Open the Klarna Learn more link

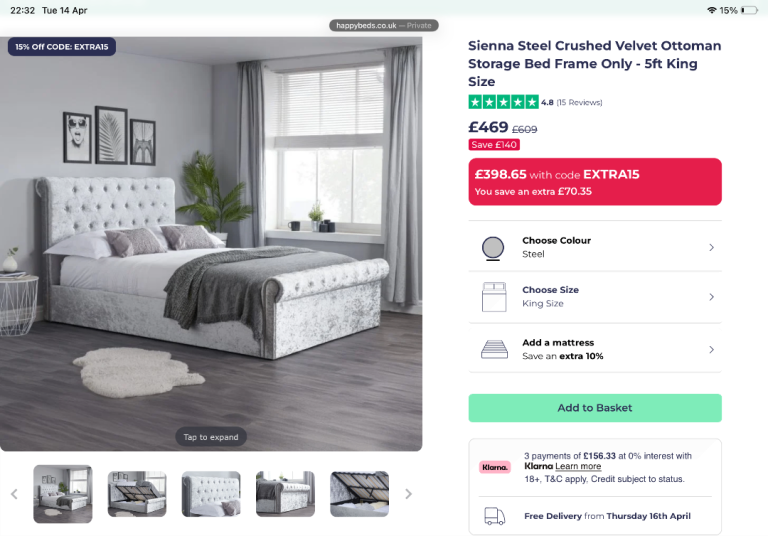578,466
